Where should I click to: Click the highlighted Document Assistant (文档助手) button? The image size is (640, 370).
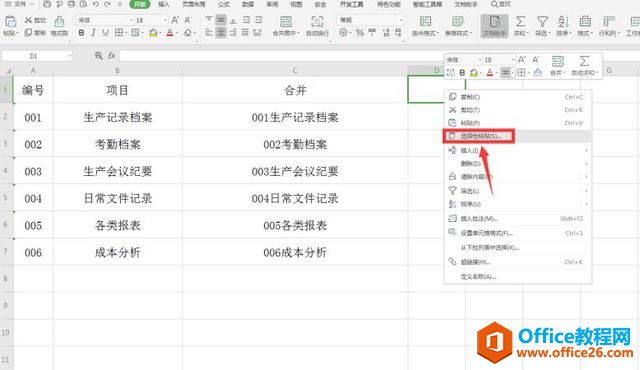pos(494,26)
